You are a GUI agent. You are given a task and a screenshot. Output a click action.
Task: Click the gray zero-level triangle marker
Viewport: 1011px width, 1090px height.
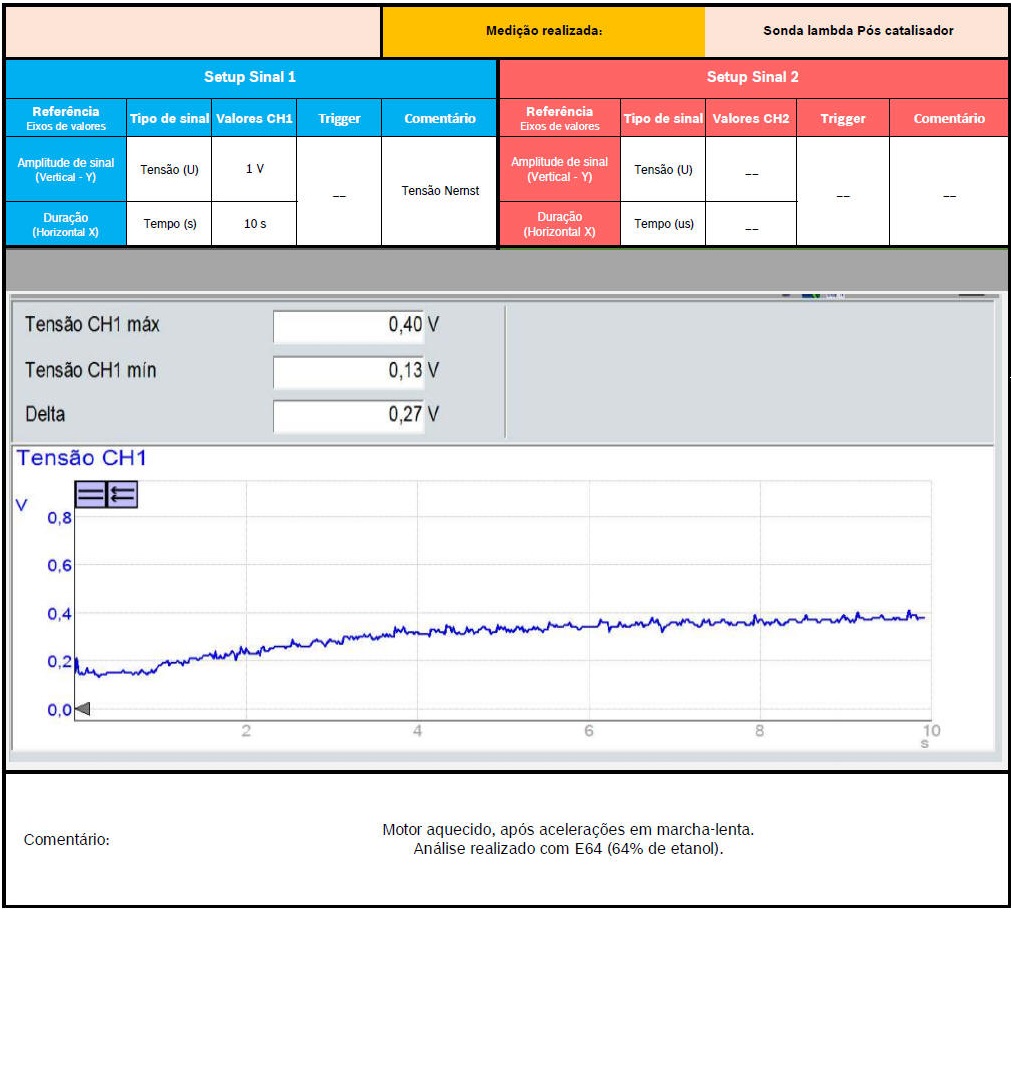click(83, 709)
